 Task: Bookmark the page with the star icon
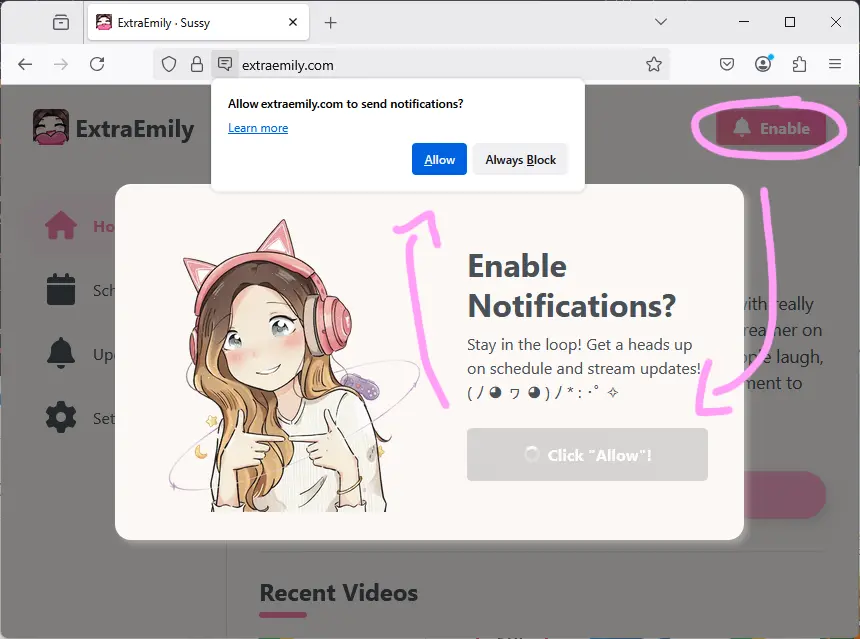click(655, 62)
